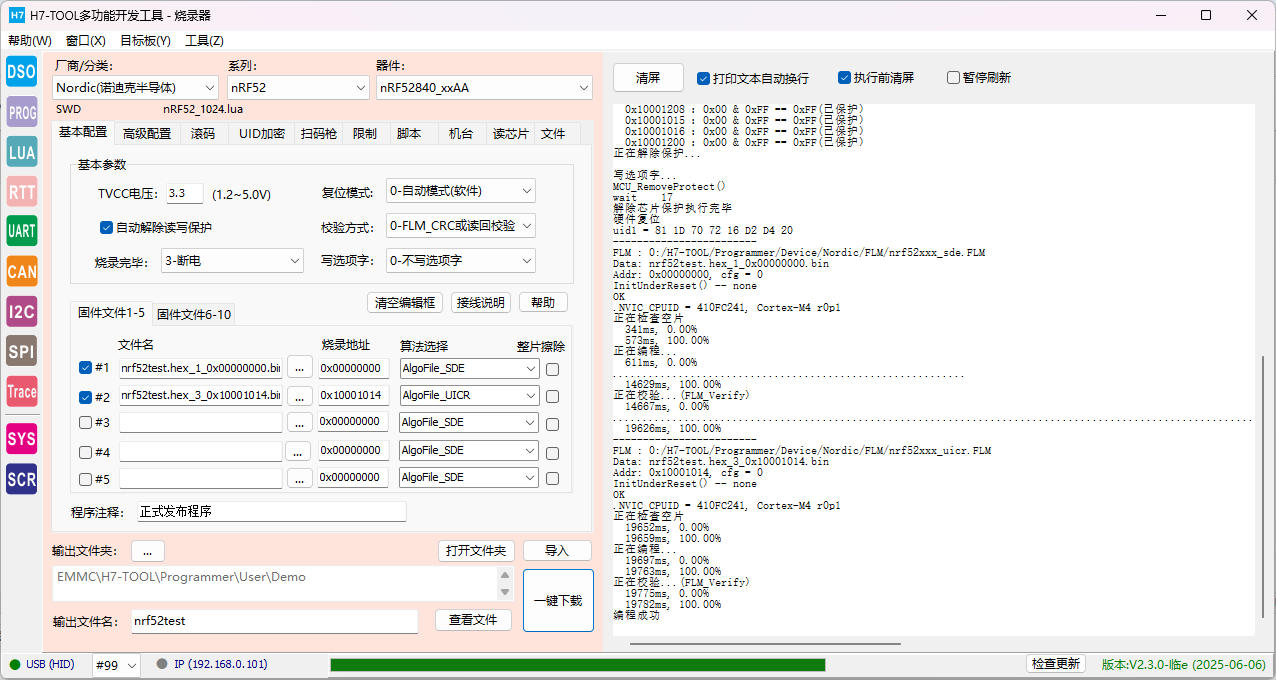
Task: Click the 检查更新 button
Action: [x=1055, y=664]
